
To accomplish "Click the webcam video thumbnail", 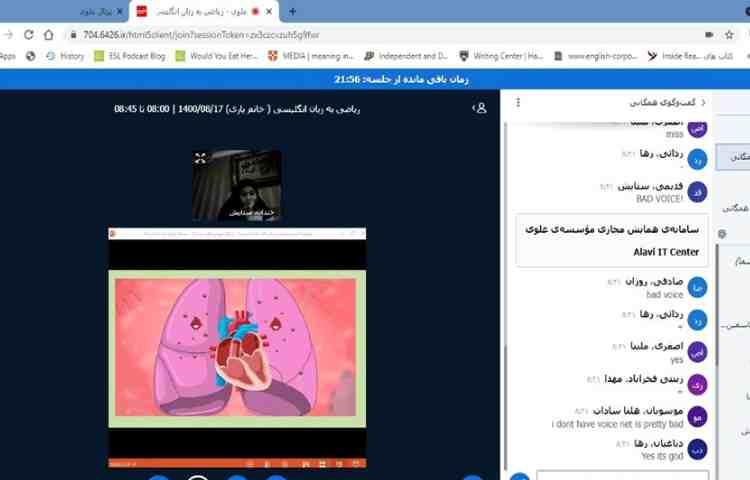I will [237, 186].
